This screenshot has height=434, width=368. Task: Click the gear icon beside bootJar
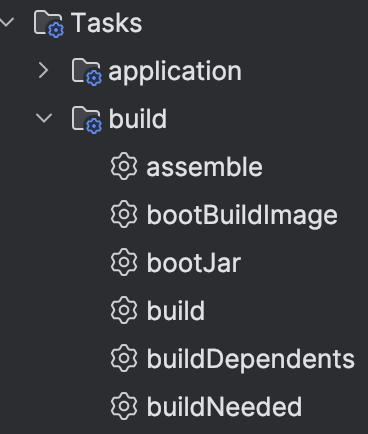click(x=124, y=262)
